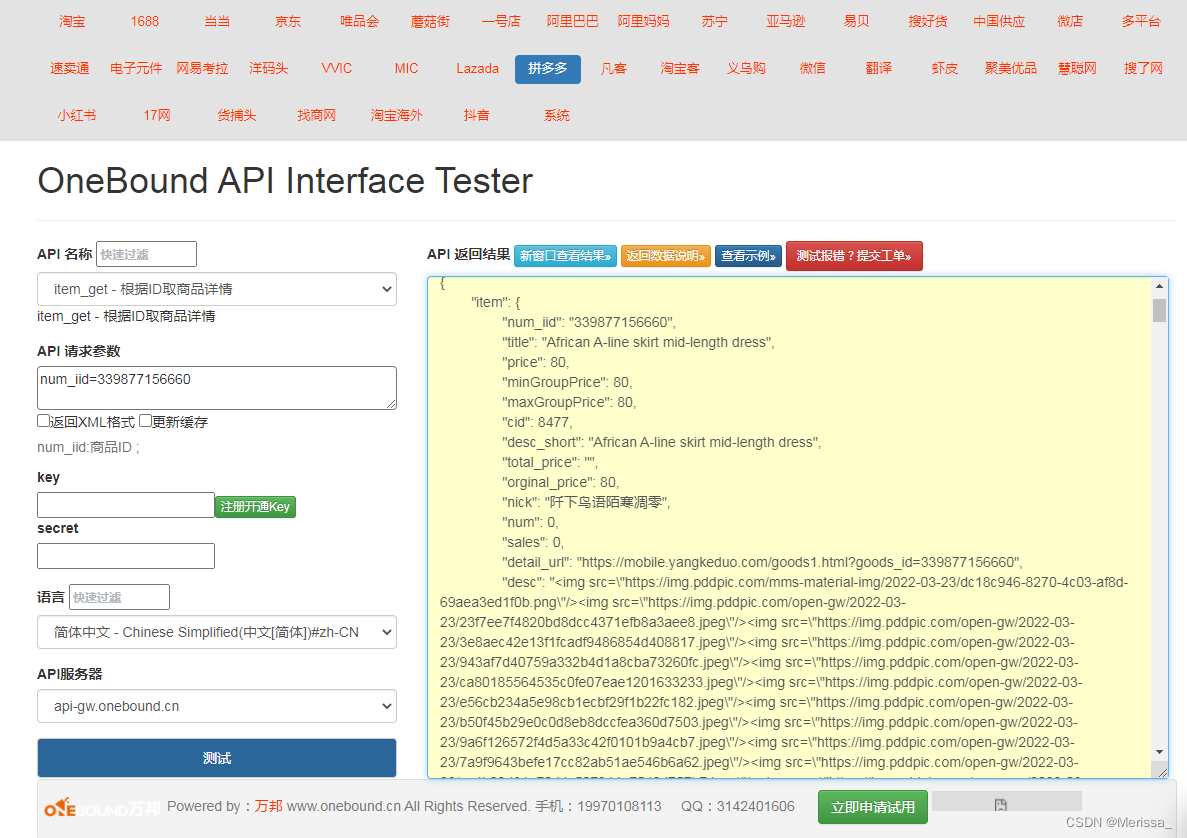Select the 小红书 platform tab
This screenshot has width=1187, height=838.
pos(76,116)
